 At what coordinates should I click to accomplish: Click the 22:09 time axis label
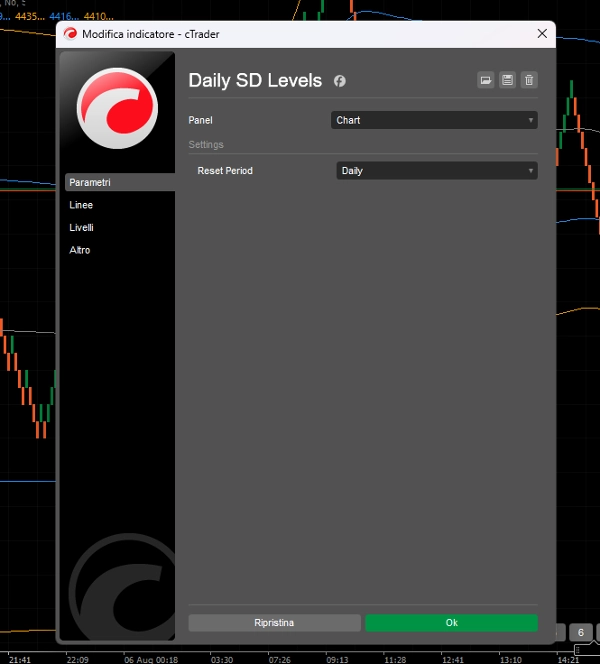click(77, 660)
